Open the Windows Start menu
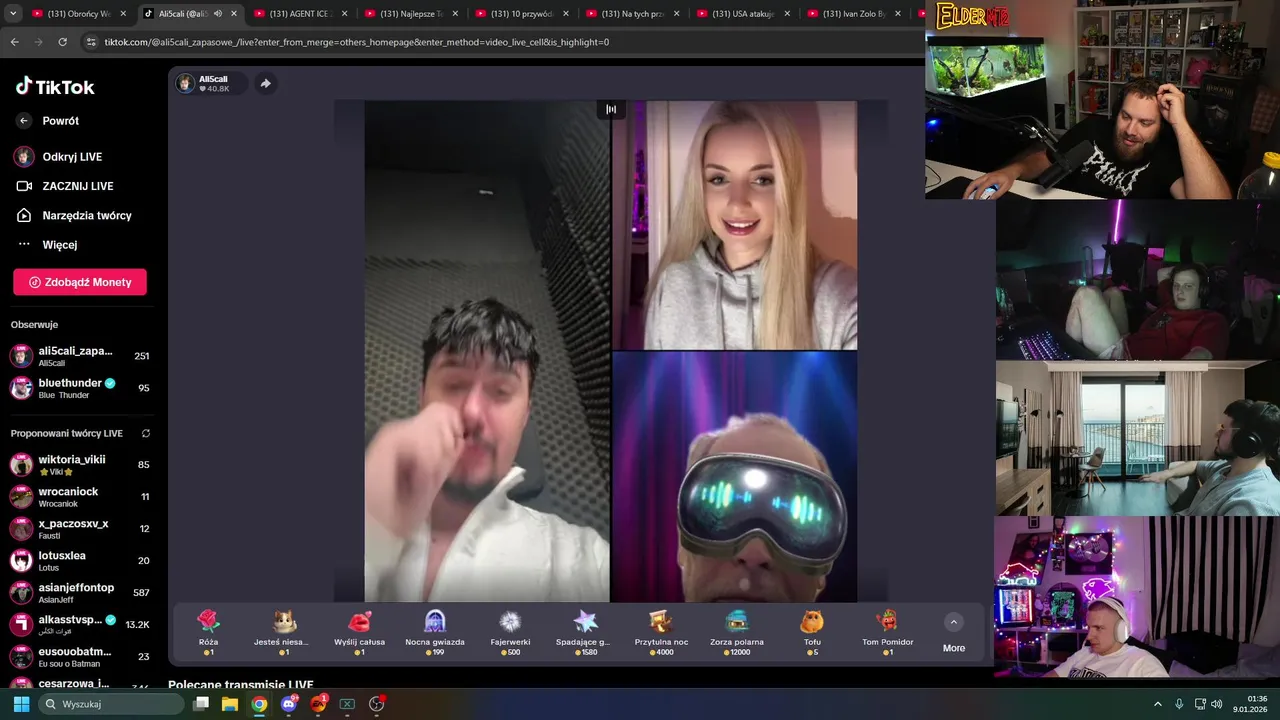Viewport: 1280px width, 720px height. [x=21, y=704]
